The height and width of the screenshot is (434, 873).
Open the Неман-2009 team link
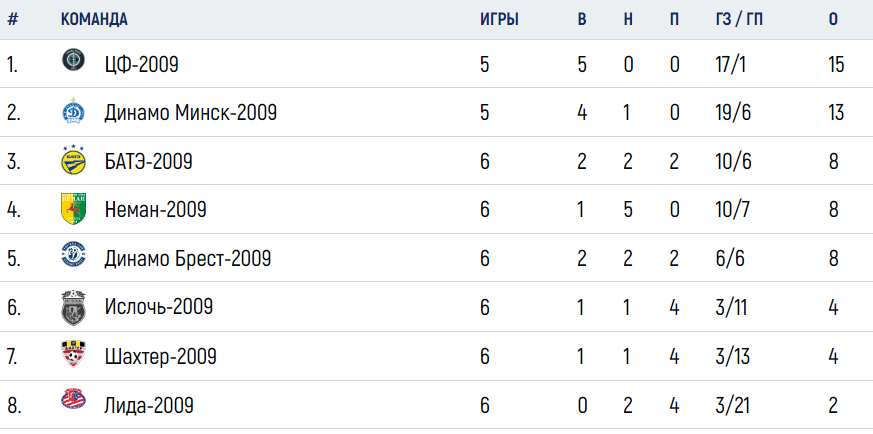[x=155, y=210]
